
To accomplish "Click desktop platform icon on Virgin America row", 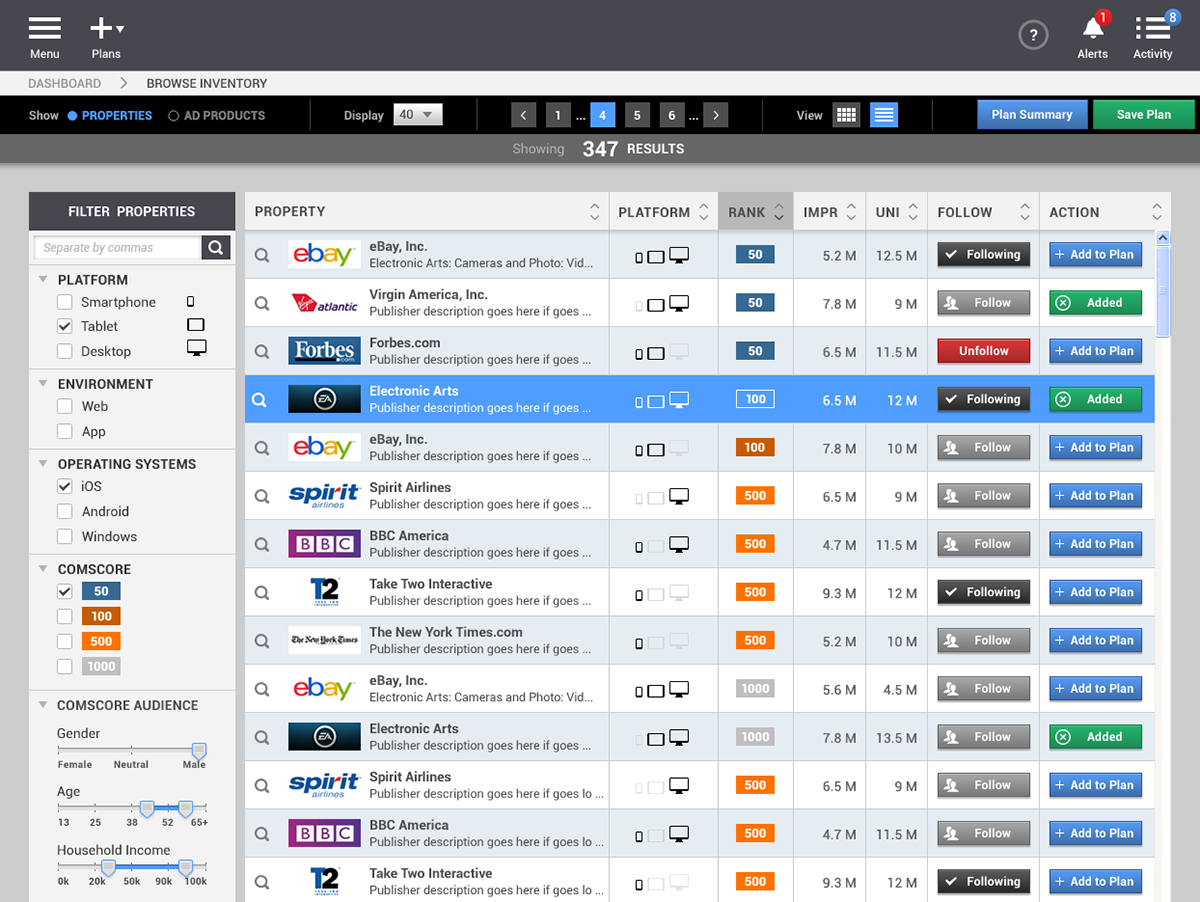I will point(679,303).
